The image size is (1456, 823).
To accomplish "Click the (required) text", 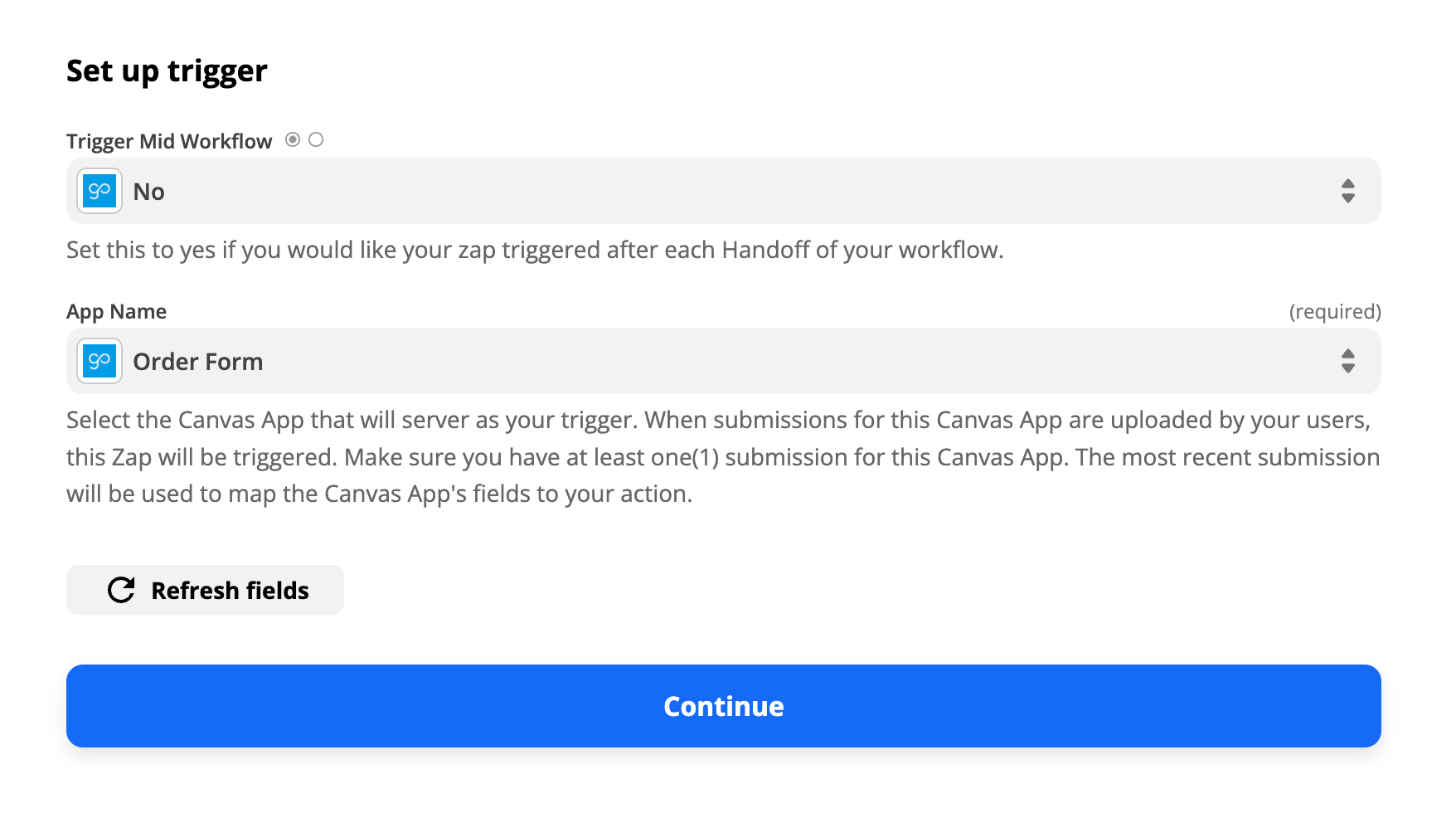I will [x=1335, y=312].
